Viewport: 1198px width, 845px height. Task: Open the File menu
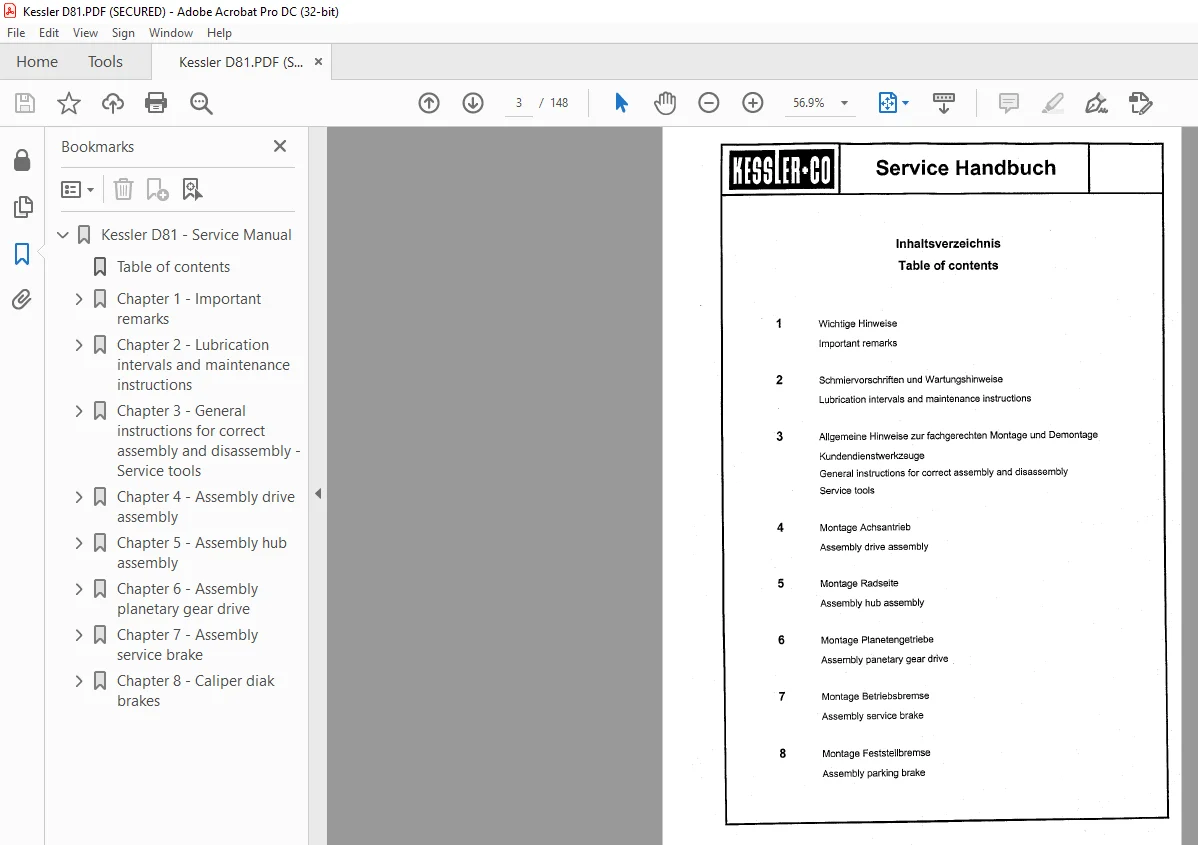pos(16,33)
